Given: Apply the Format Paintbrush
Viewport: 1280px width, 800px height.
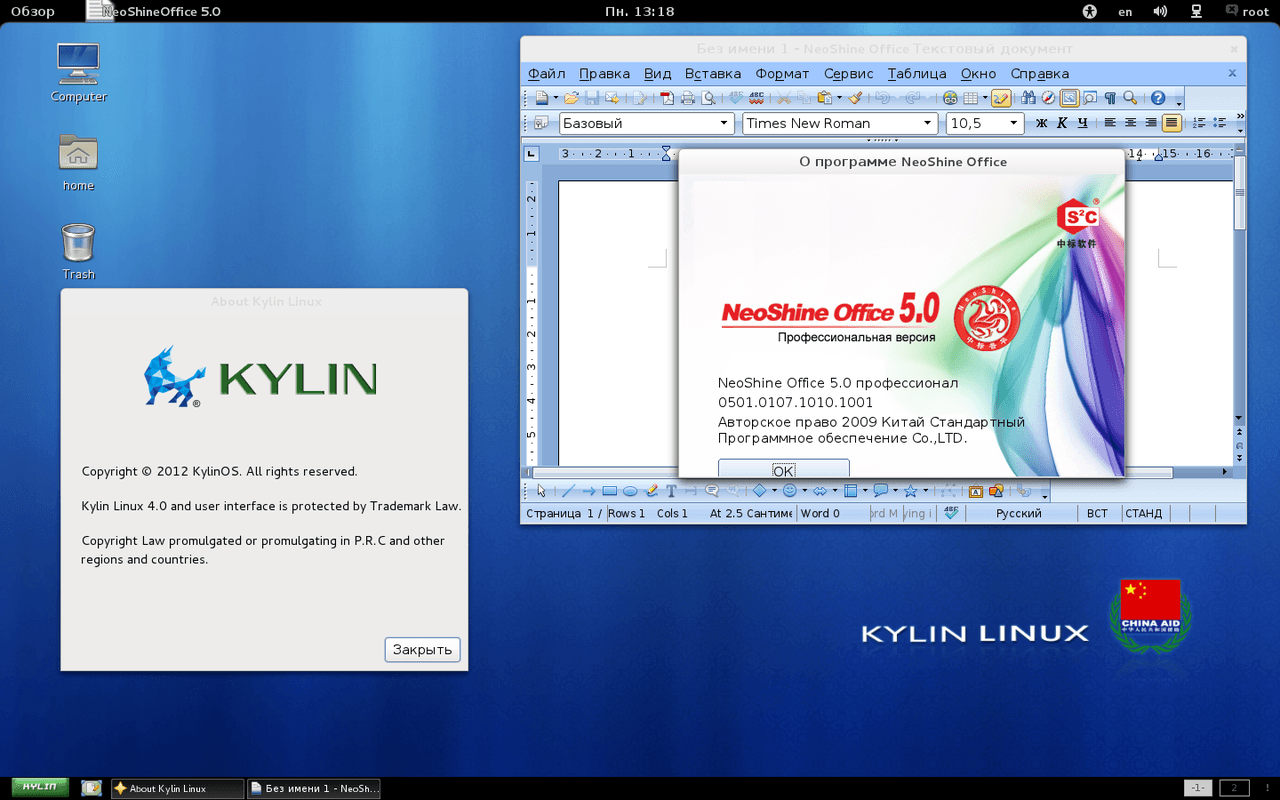Looking at the screenshot, I should coord(855,98).
